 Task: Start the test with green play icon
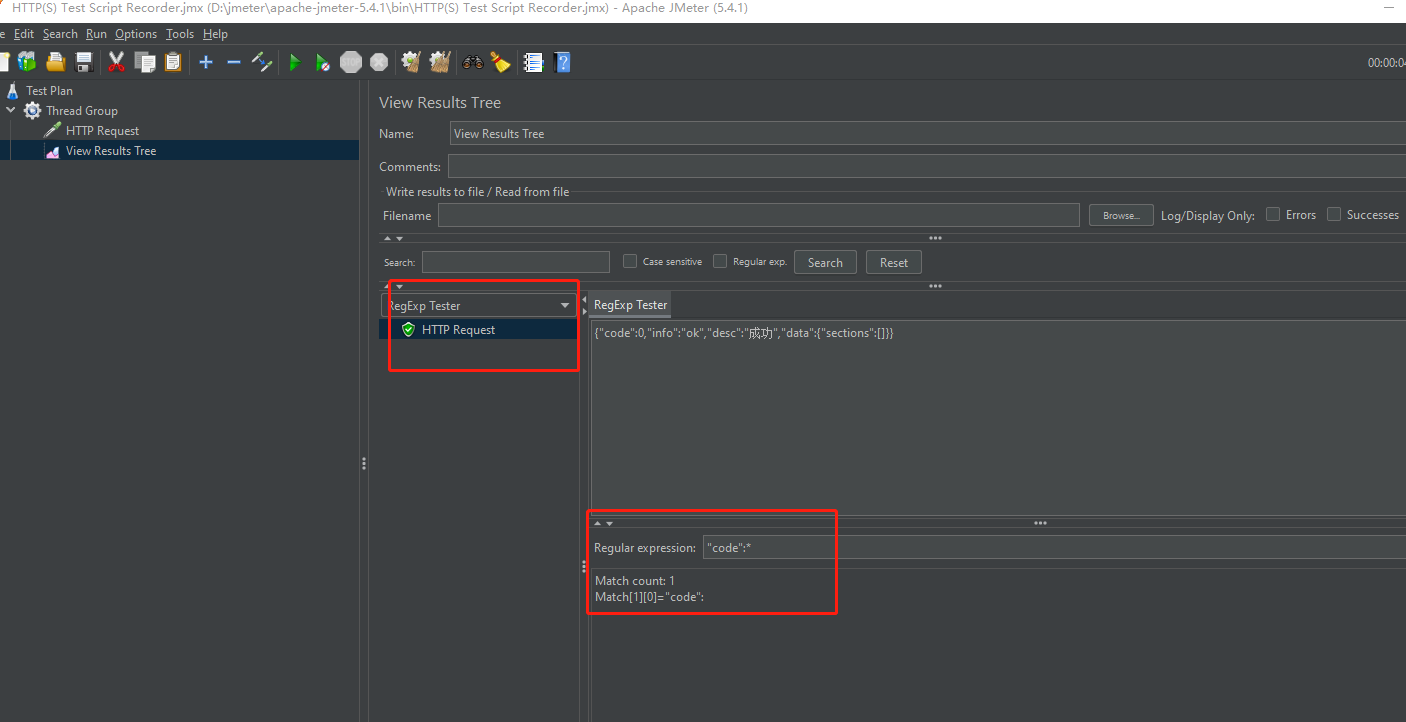click(x=294, y=62)
